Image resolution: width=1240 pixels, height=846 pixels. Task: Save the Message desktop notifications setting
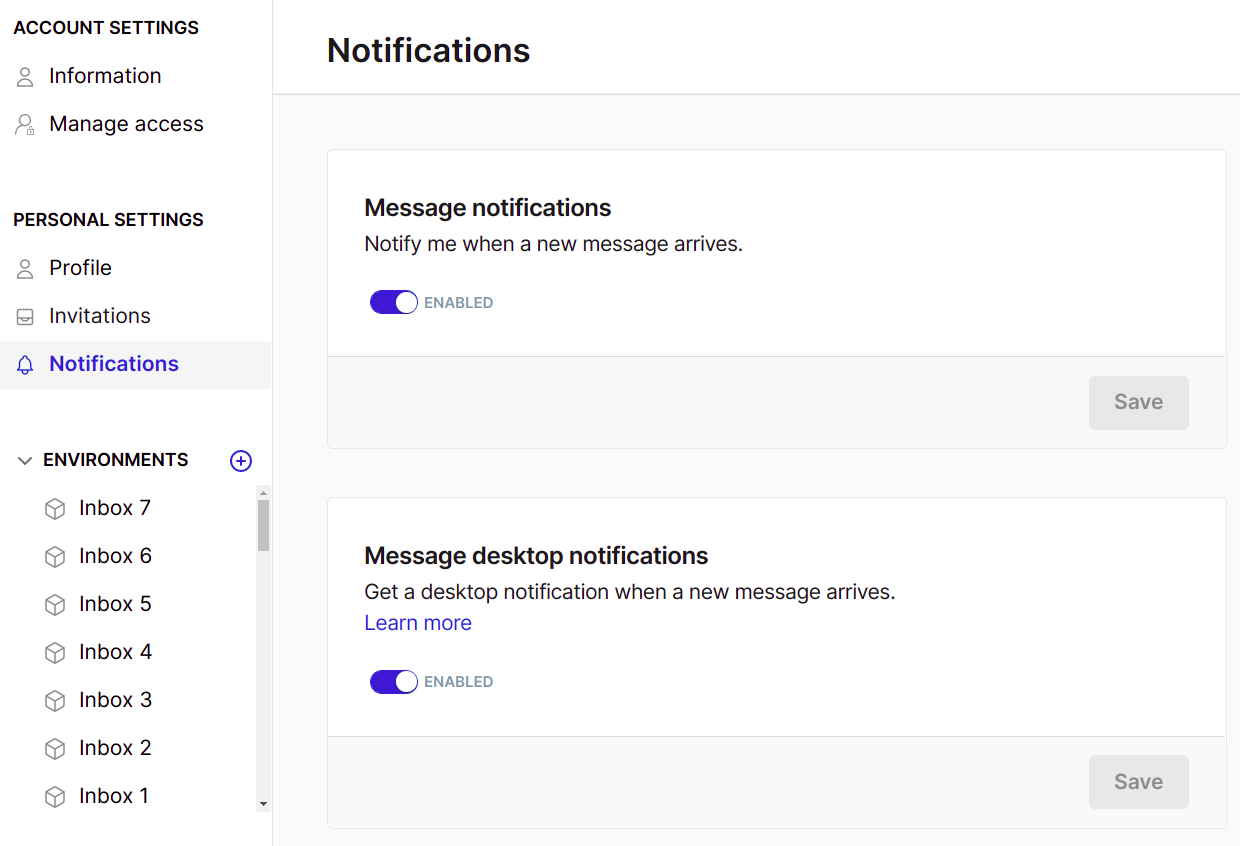click(x=1138, y=782)
